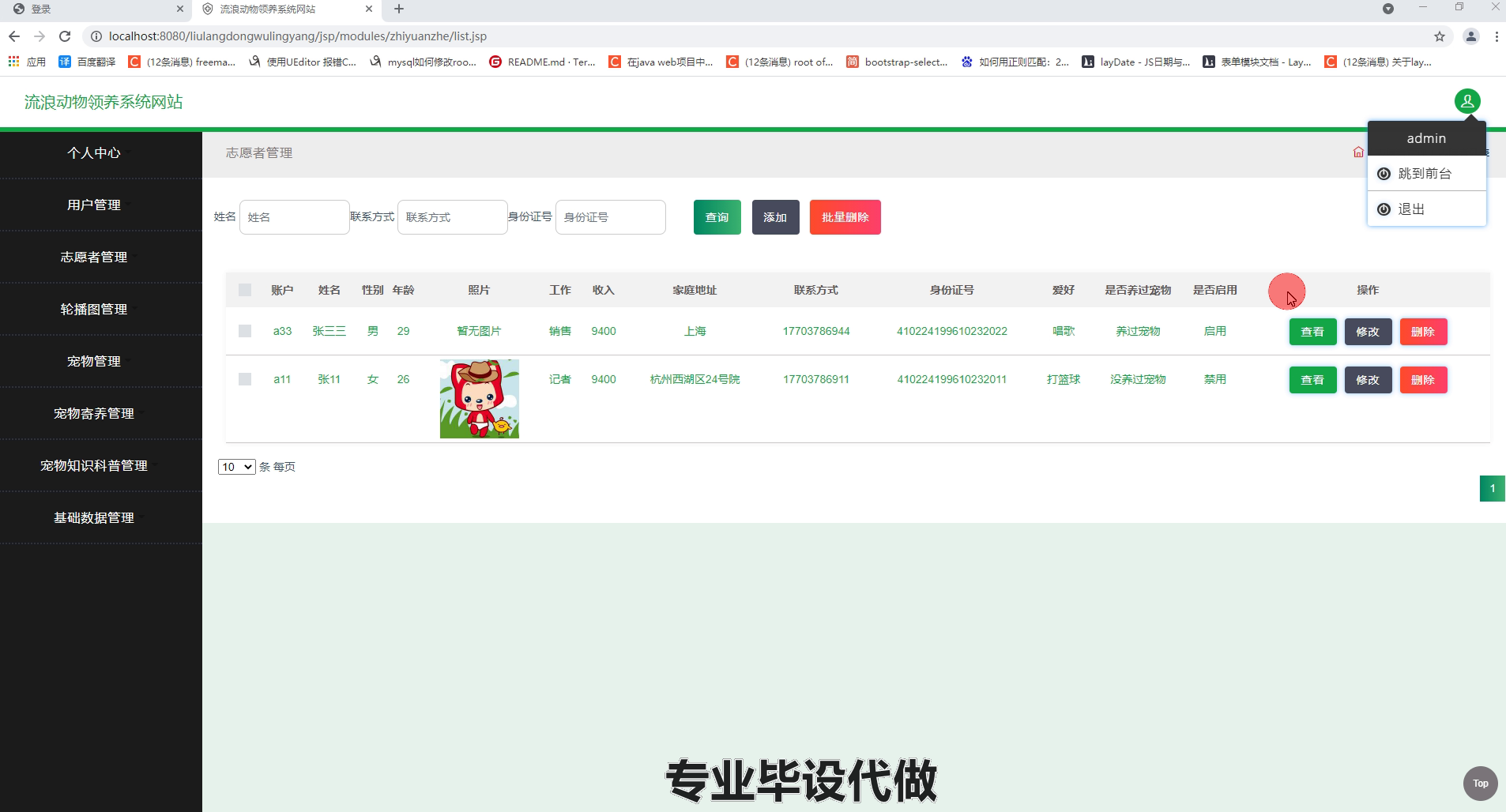Open README.md bookmark
Screen dimensions: 1506x812
[543, 62]
